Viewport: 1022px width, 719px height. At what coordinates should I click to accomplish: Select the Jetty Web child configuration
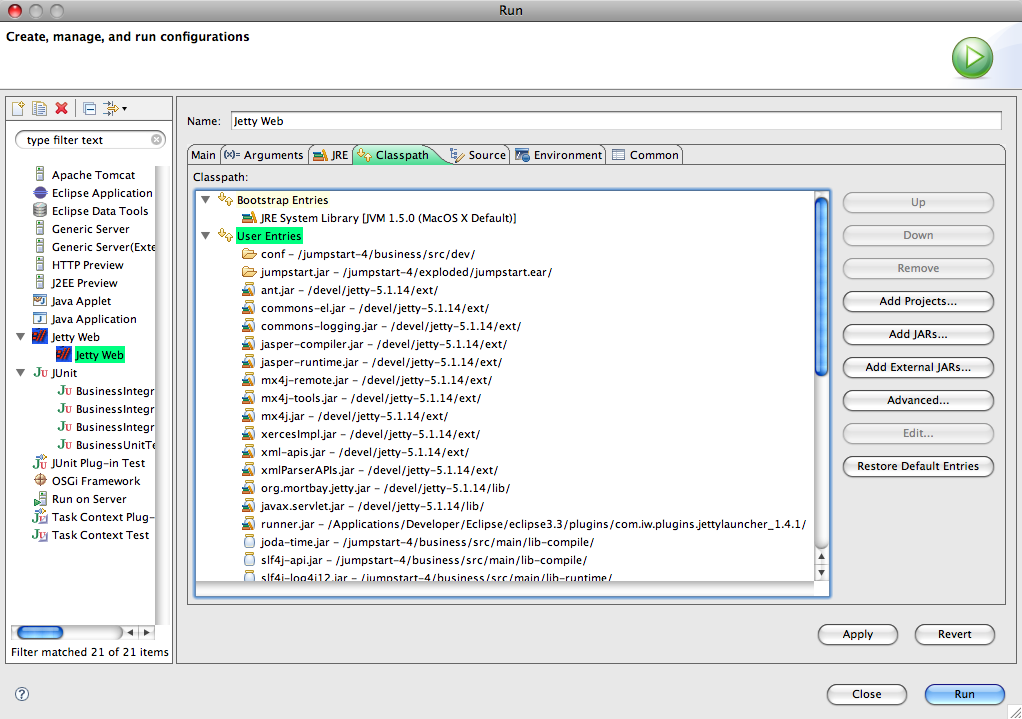tap(99, 355)
